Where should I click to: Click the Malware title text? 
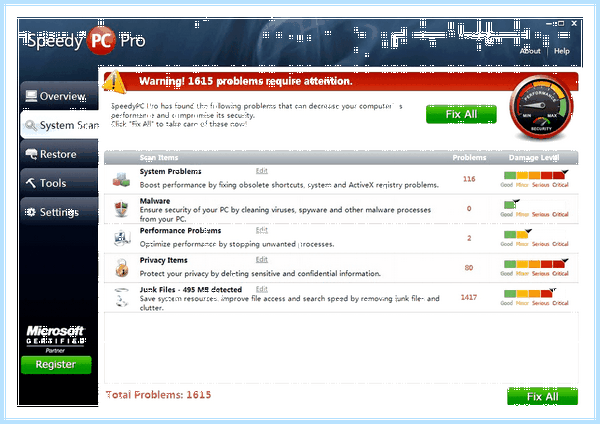point(155,201)
